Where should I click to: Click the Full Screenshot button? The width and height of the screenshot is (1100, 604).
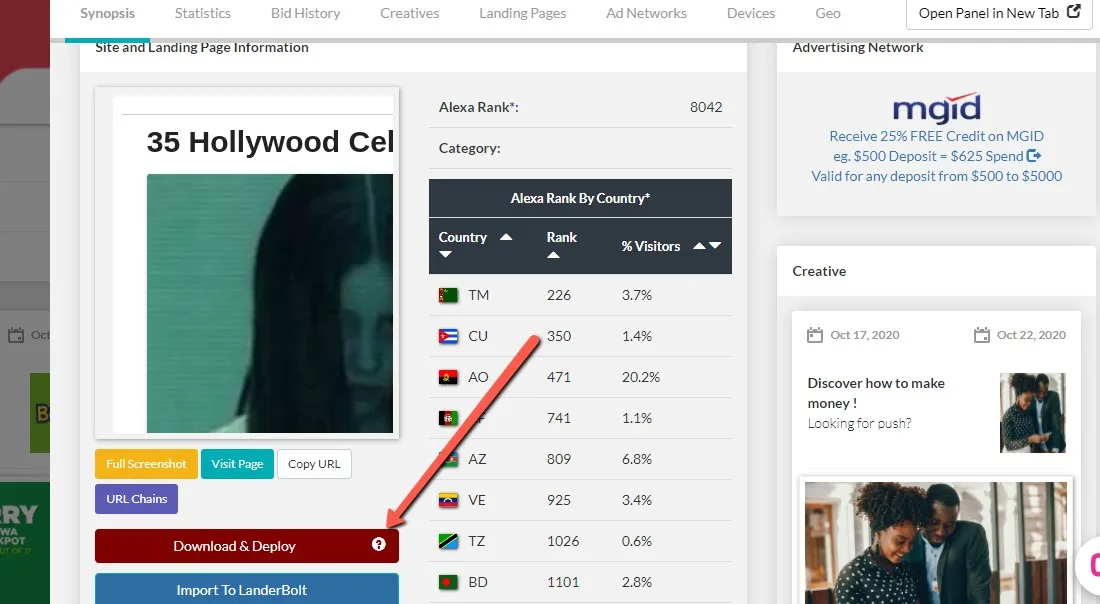point(146,464)
